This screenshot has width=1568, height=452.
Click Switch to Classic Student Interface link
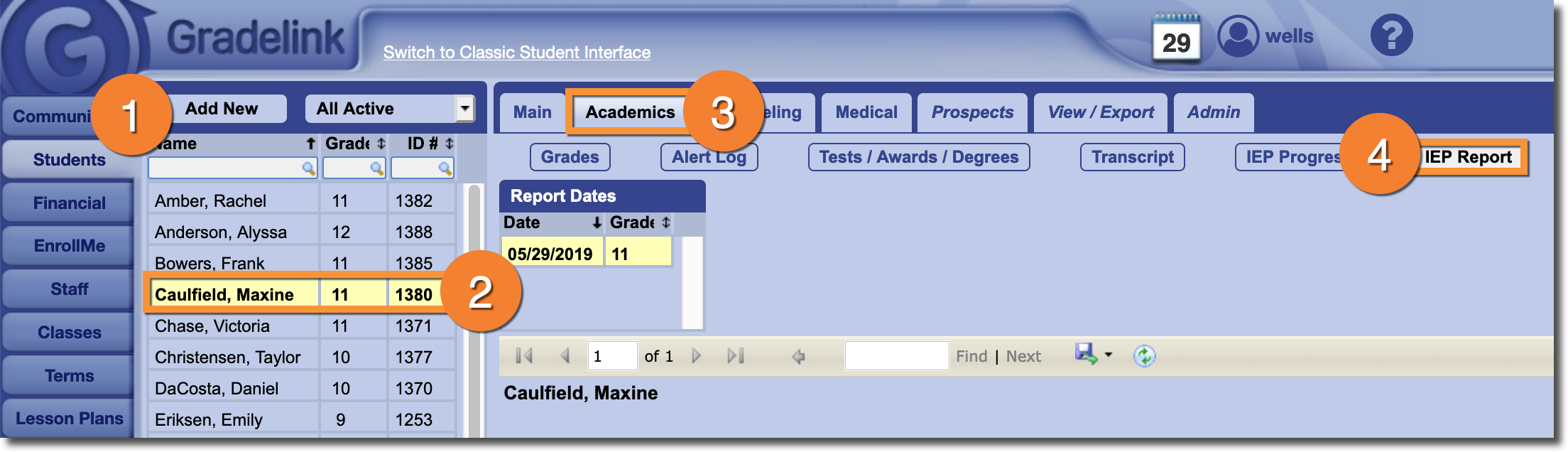pyautogui.click(x=517, y=53)
